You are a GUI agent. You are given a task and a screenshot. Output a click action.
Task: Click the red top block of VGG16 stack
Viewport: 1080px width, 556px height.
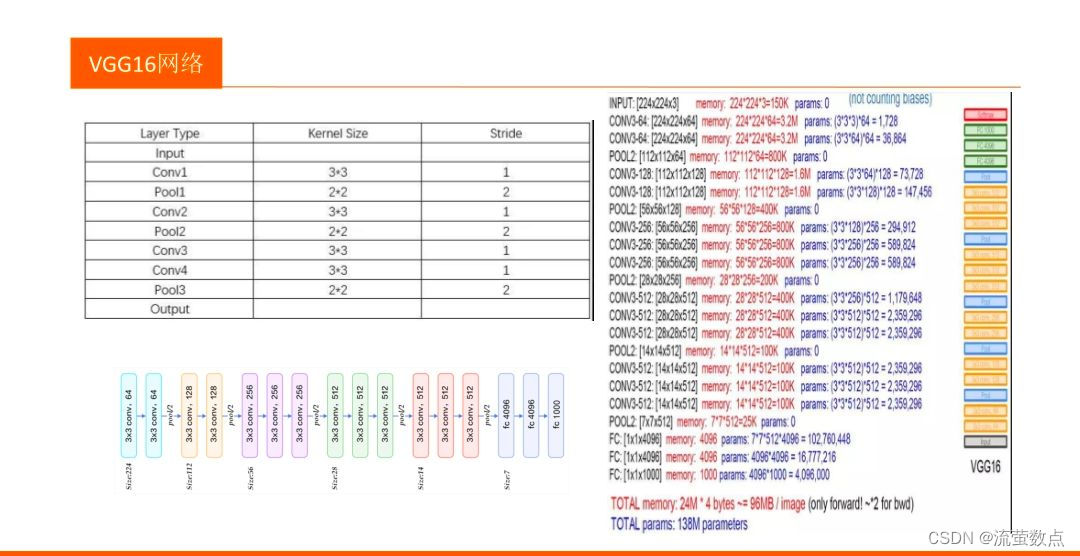pos(985,115)
